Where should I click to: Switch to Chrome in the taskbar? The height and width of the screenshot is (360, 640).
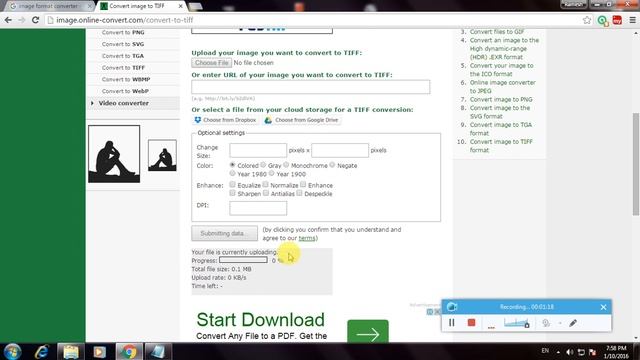tap(129, 351)
